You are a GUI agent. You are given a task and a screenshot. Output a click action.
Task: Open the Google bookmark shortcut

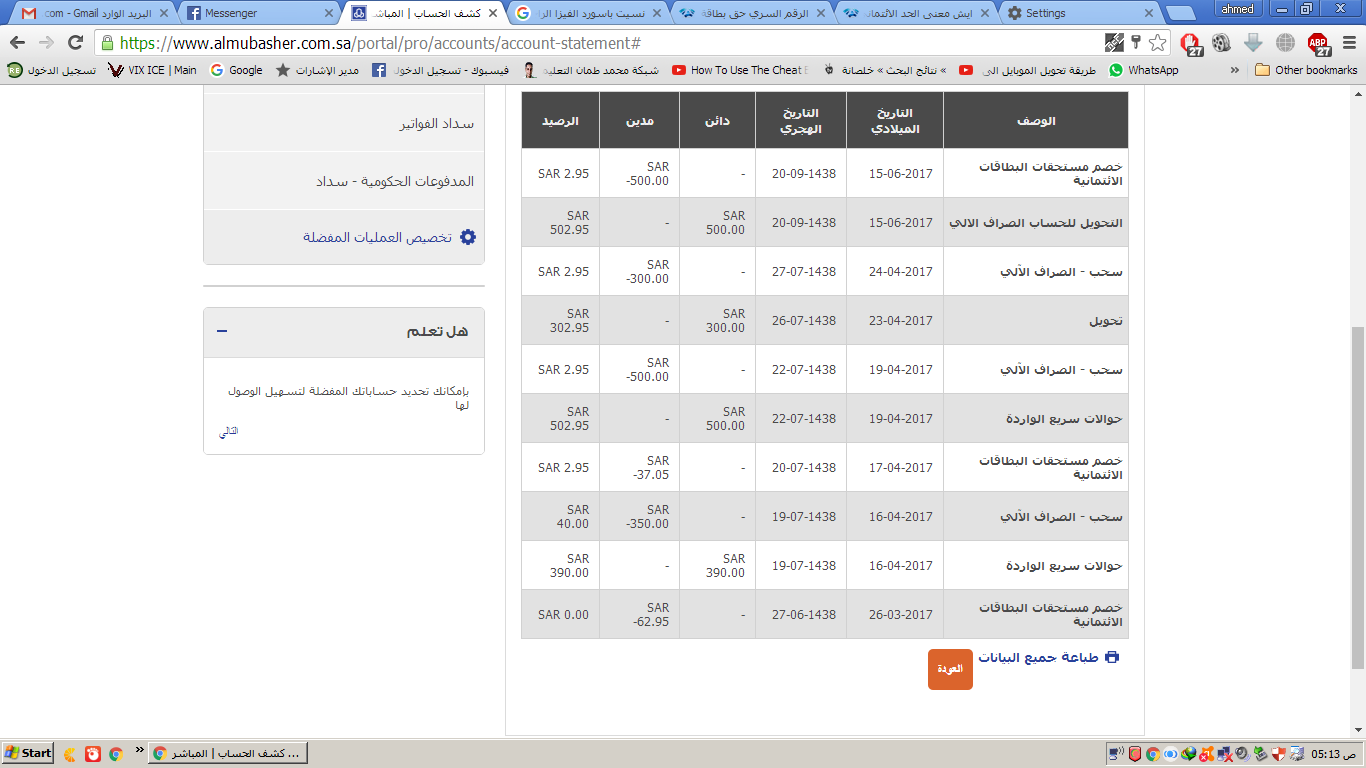pyautogui.click(x=236, y=70)
